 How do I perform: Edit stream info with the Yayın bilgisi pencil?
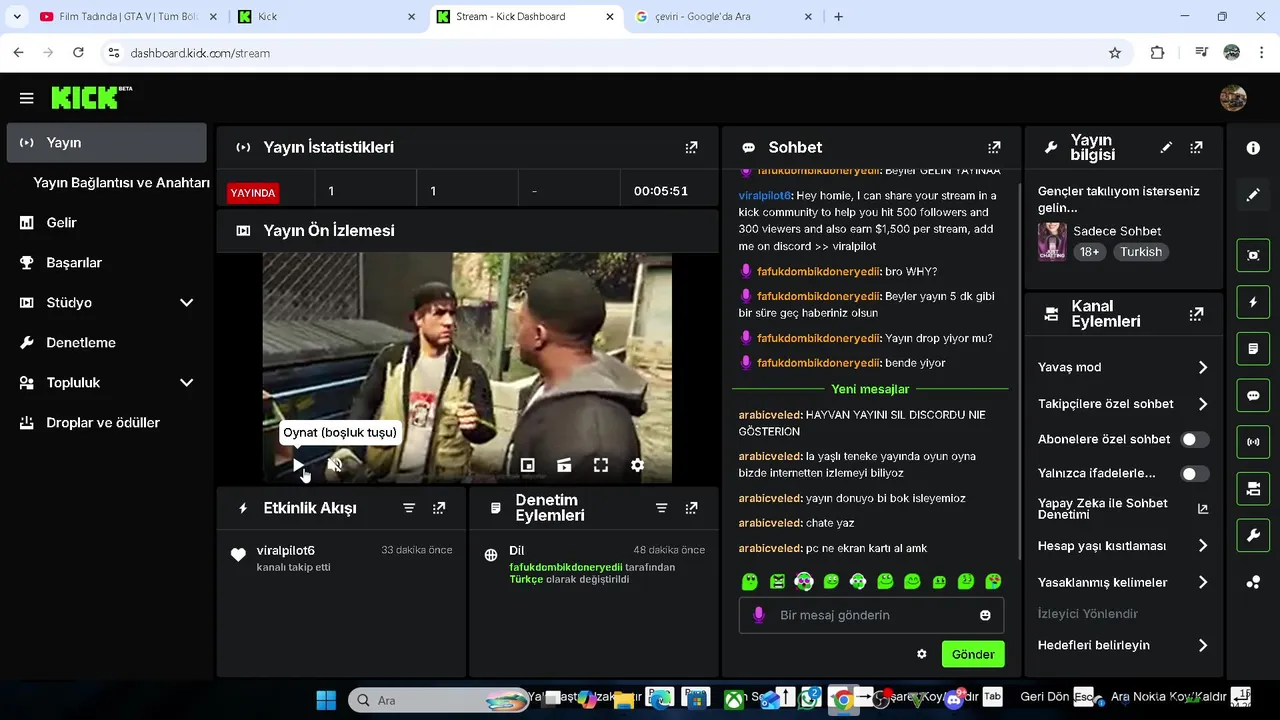1166,147
